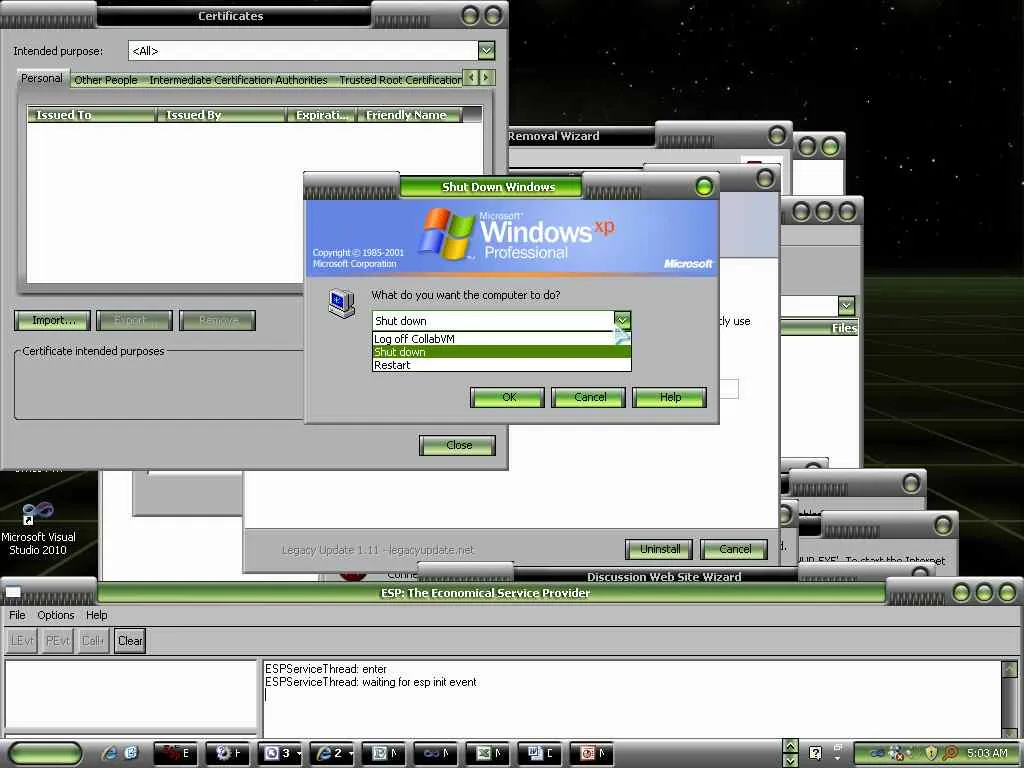Image resolution: width=1024 pixels, height=768 pixels.
Task: Open the ESP window's system menu icon
Action: pyautogui.click(x=13, y=592)
